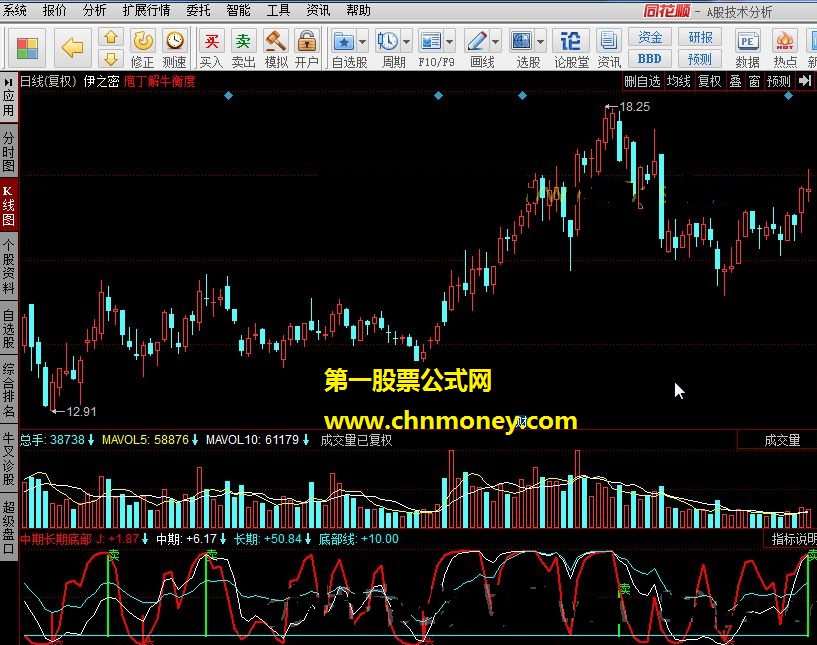Expand the 画线 dropdown arrow

pos(495,41)
